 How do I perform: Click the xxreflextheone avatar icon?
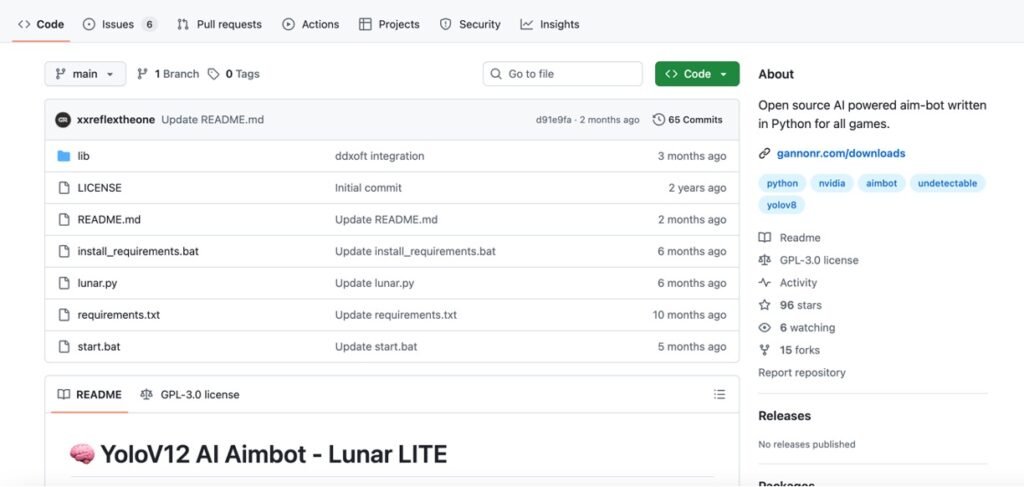tap(63, 120)
